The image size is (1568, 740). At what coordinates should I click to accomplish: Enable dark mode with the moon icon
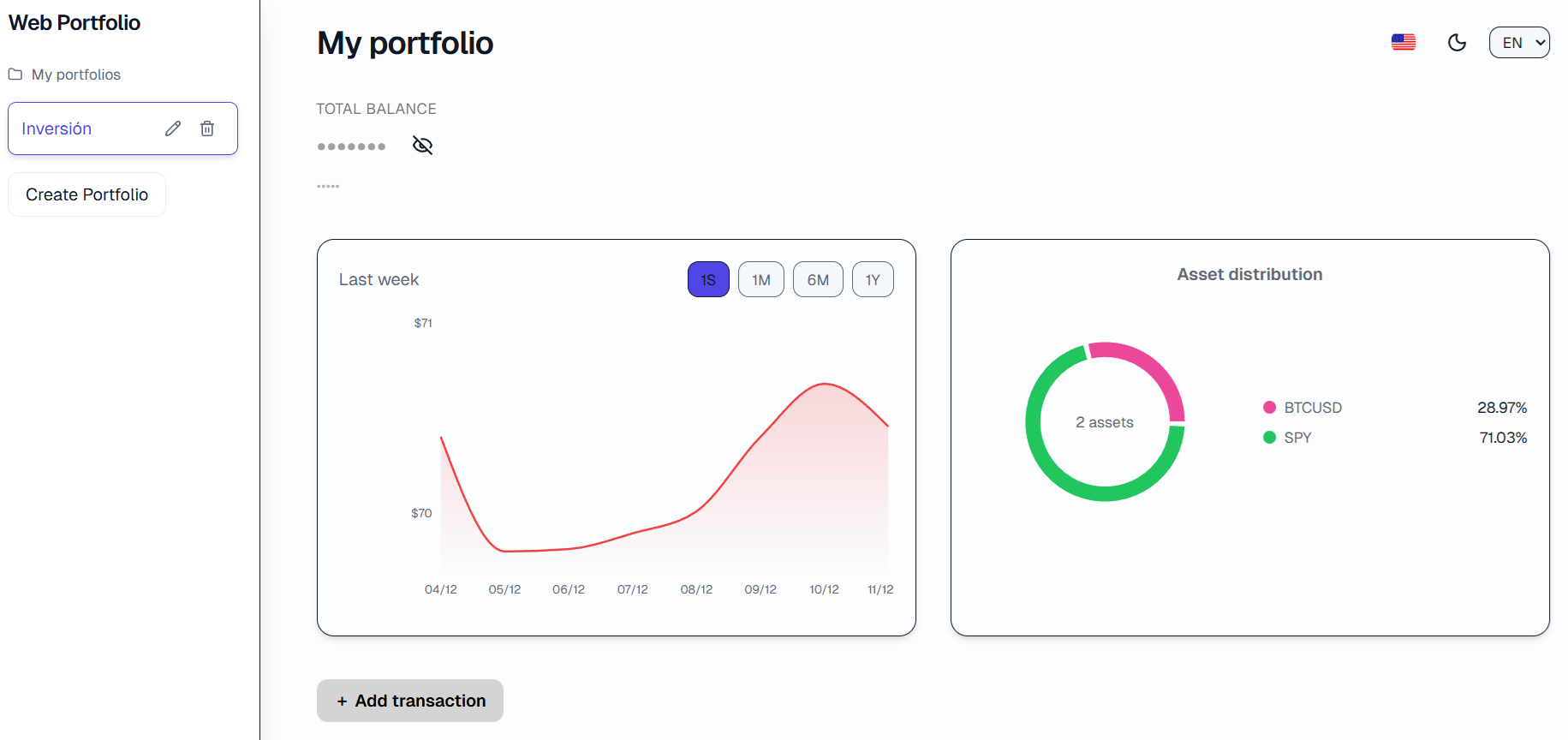(1458, 42)
